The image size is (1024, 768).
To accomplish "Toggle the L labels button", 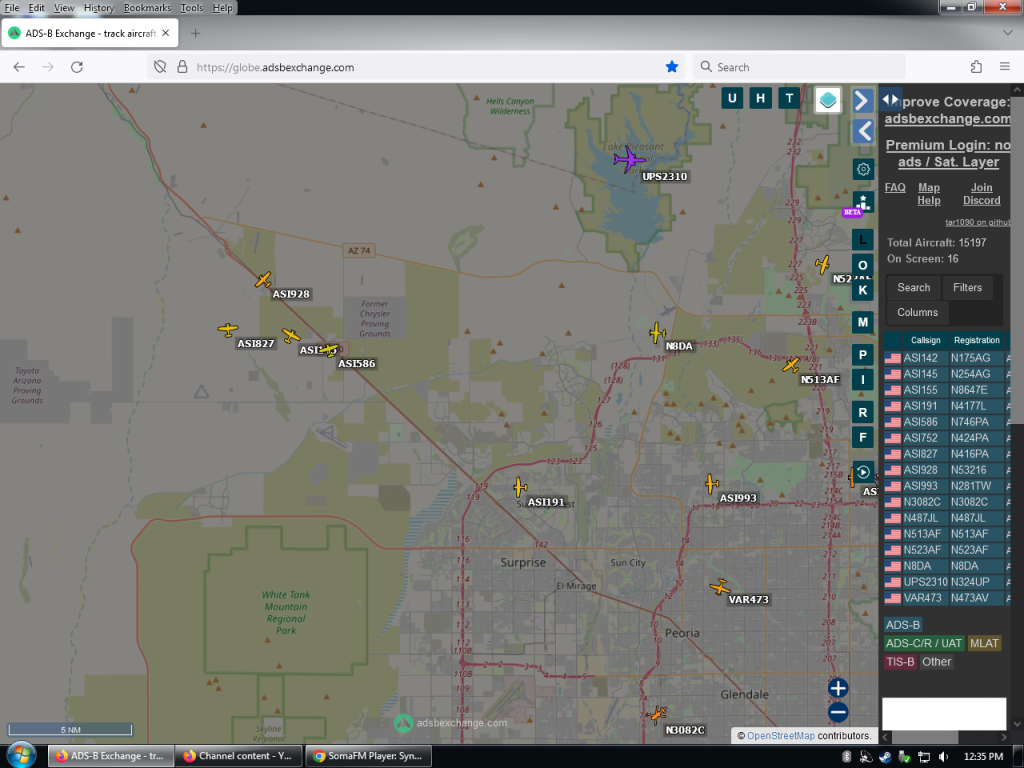I will click(863, 240).
